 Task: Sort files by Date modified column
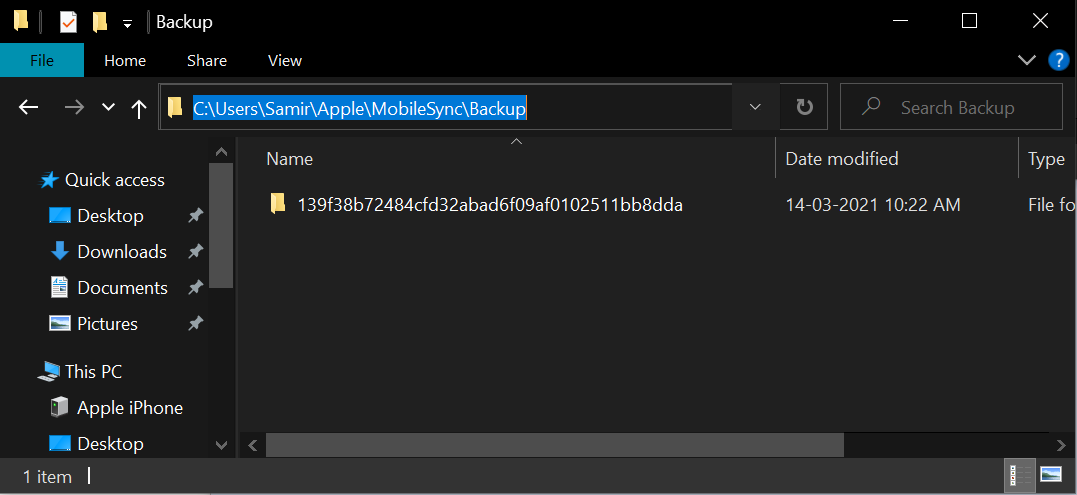point(842,159)
